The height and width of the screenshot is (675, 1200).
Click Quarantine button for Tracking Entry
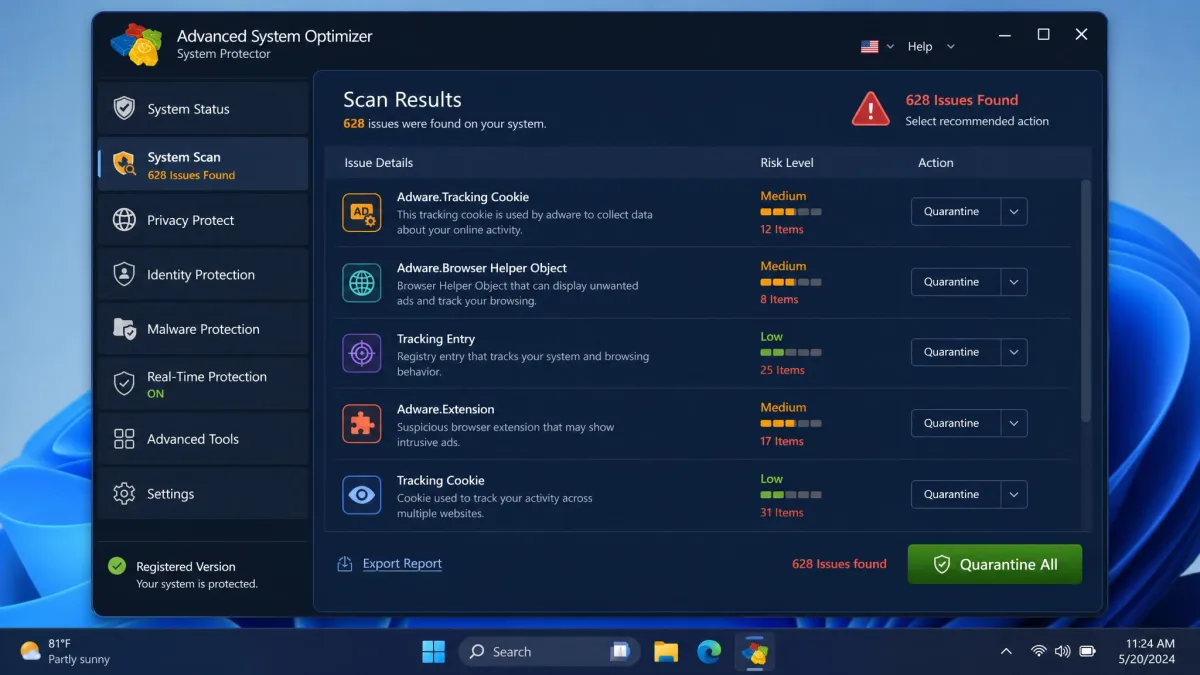tap(956, 352)
